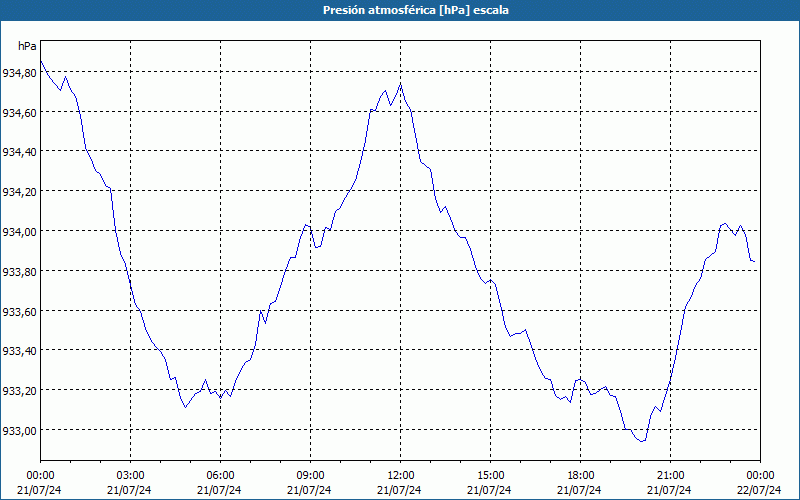Viewport: 800px width, 500px height.
Task: Click the 12:00 time axis label
Action: (x=401, y=476)
